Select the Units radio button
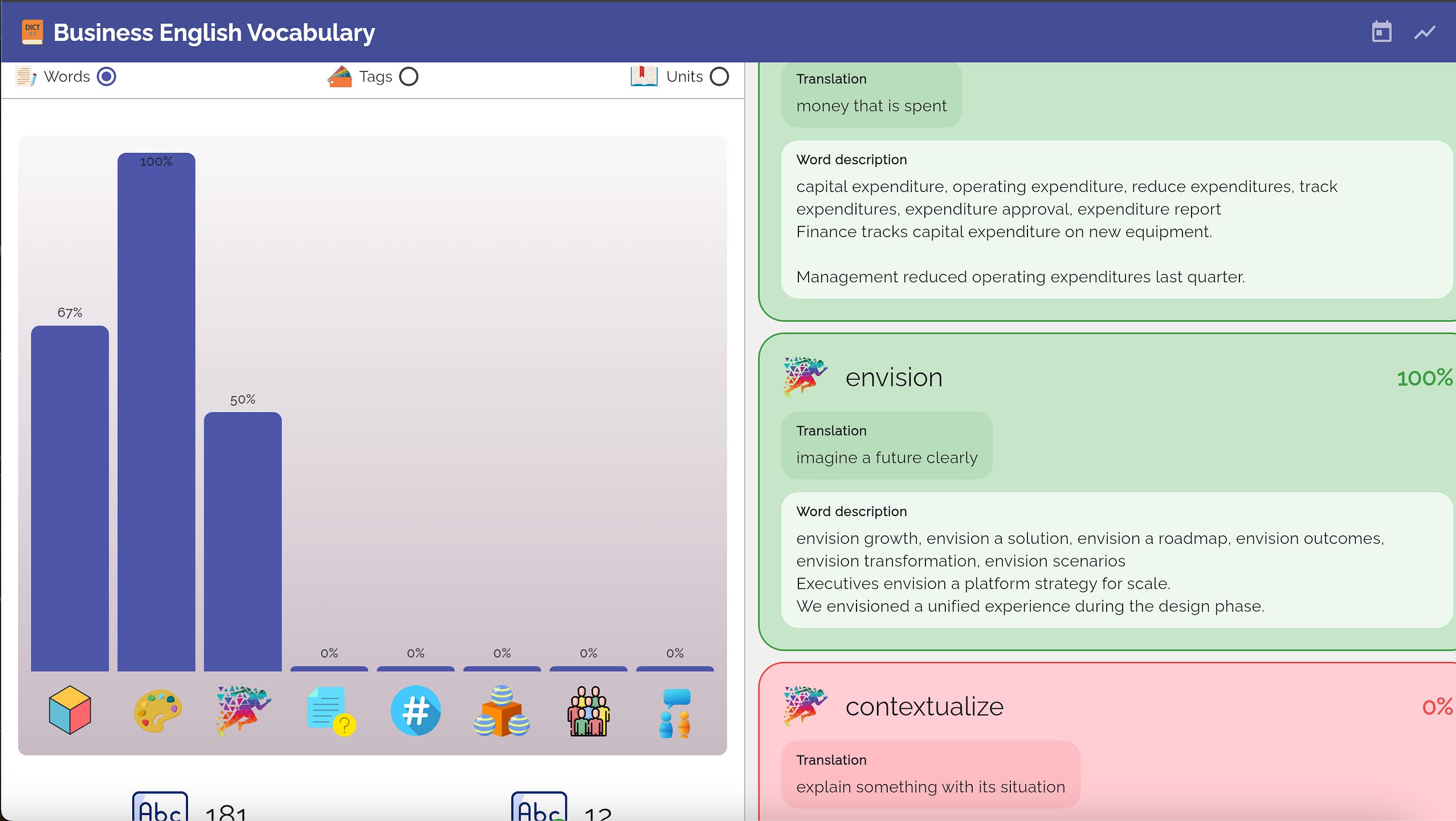Viewport: 1456px width, 821px height. click(x=719, y=76)
